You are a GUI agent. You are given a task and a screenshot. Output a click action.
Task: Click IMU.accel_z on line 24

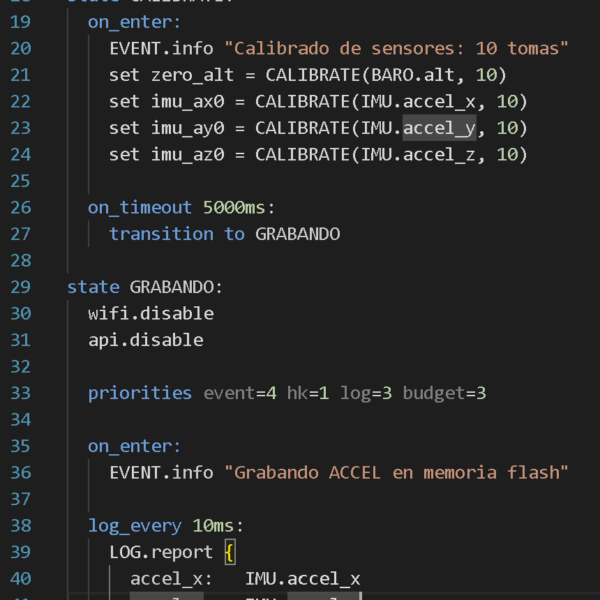(418, 155)
